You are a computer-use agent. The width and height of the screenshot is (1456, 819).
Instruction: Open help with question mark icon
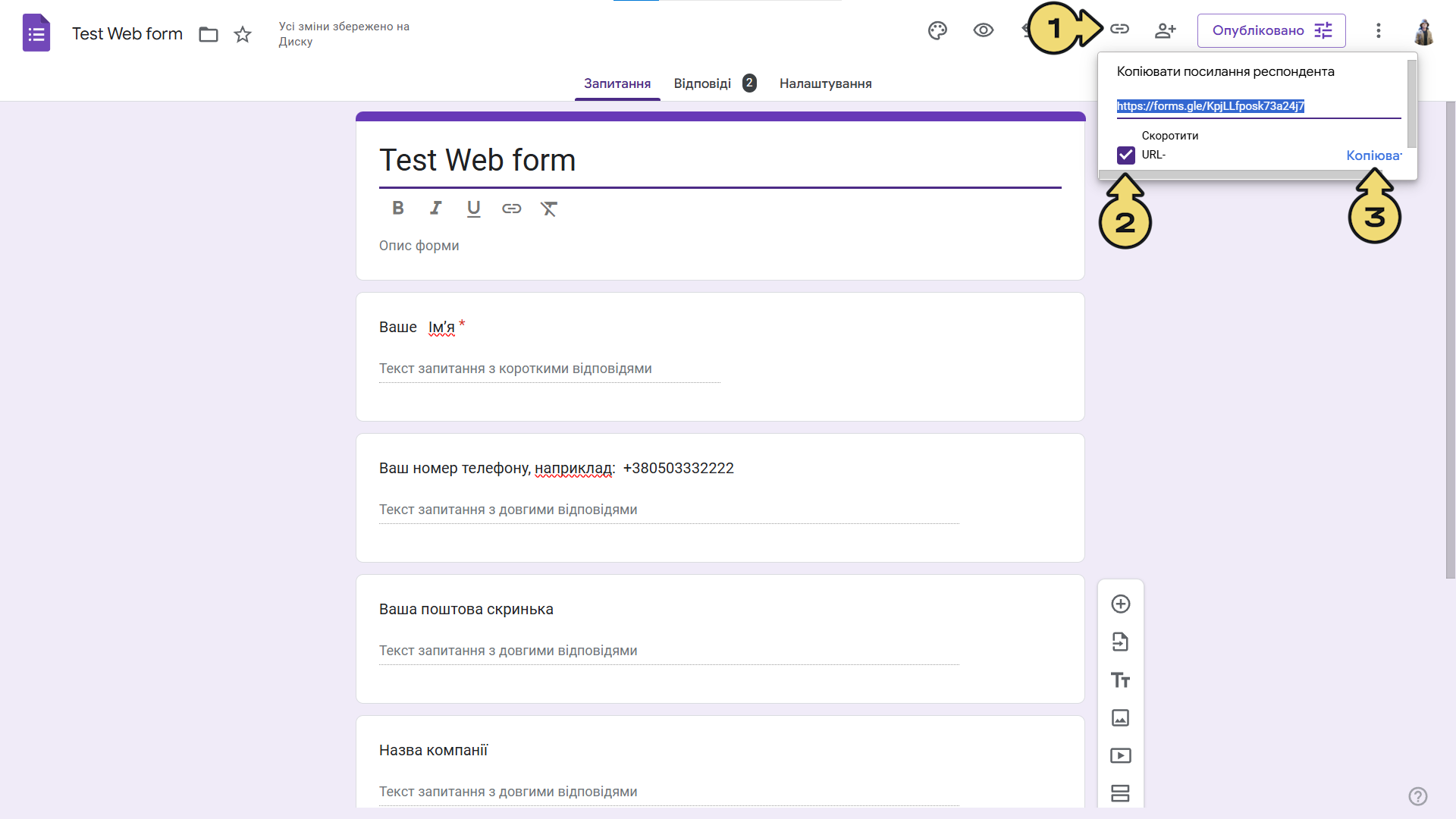point(1418,796)
